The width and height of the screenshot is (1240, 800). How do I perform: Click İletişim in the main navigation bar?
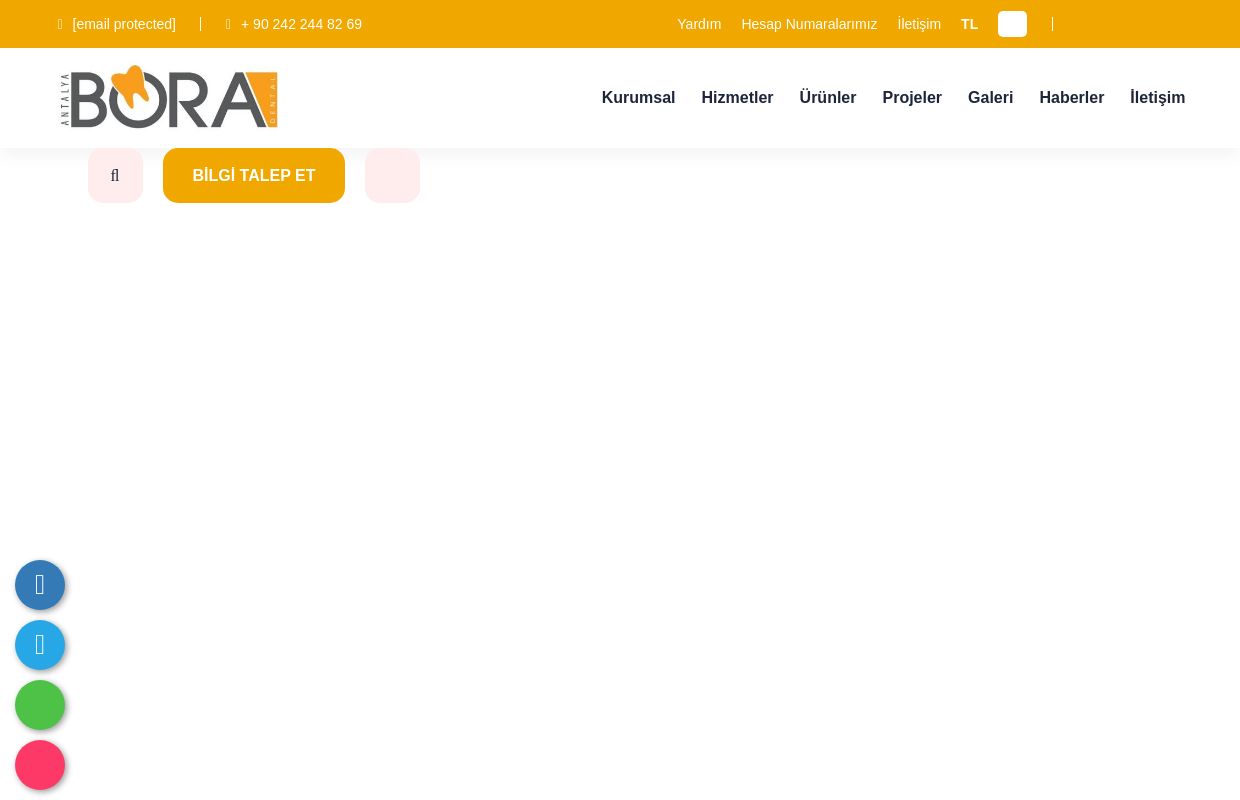pyautogui.click(x=1157, y=98)
